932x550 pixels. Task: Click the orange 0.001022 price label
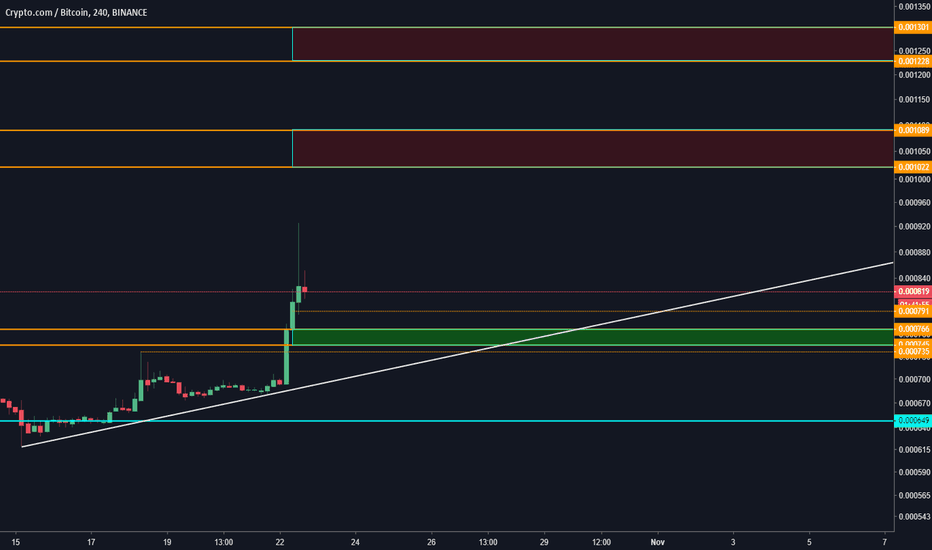(x=912, y=167)
